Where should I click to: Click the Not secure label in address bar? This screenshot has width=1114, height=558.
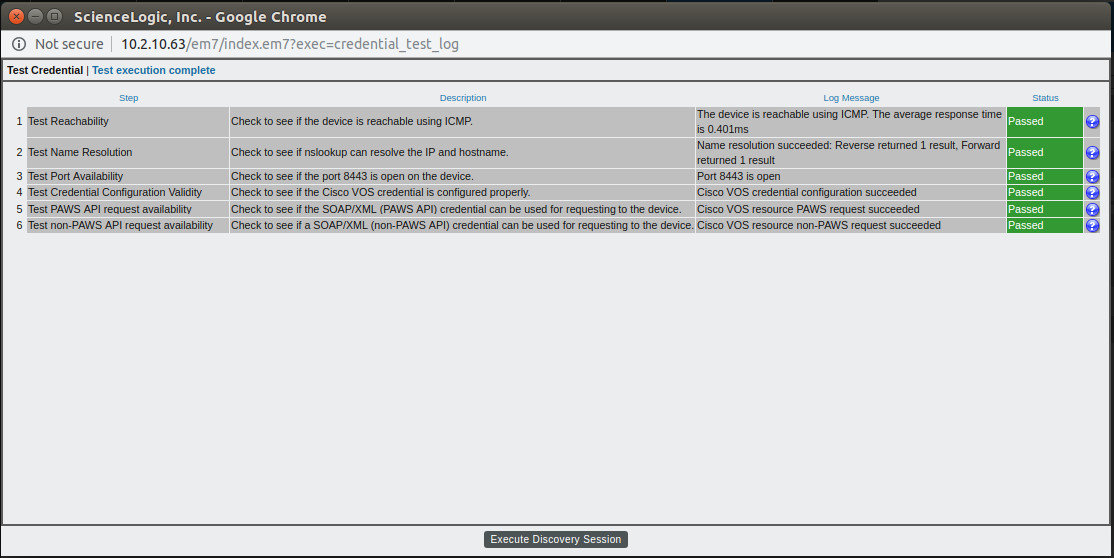click(x=69, y=44)
